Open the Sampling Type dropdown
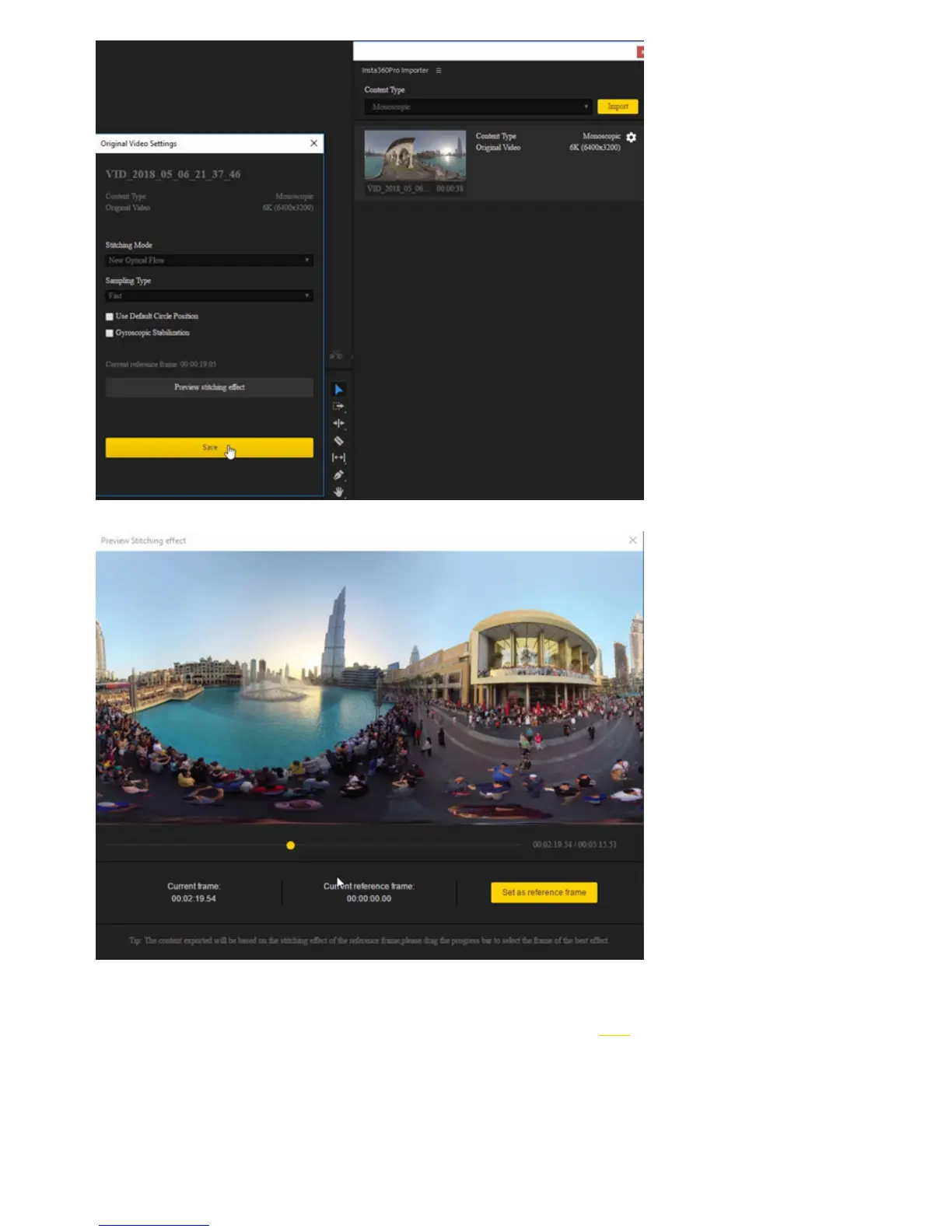Screen dimensions: 952x1232 (209, 296)
